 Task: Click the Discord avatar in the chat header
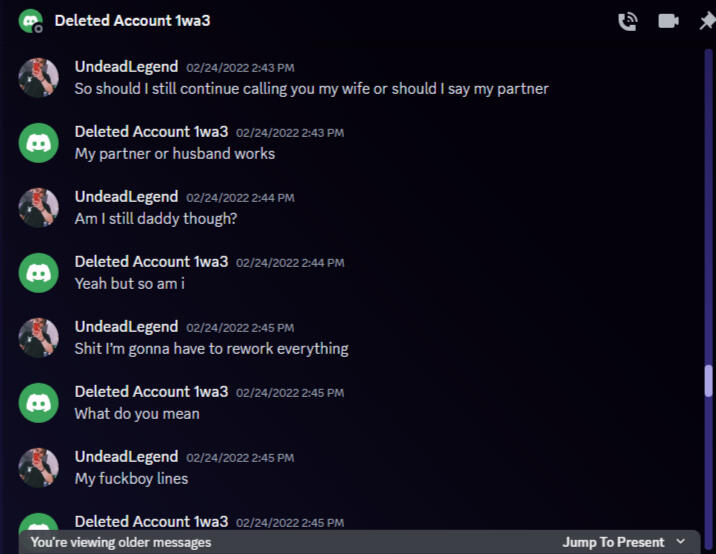pos(31,21)
